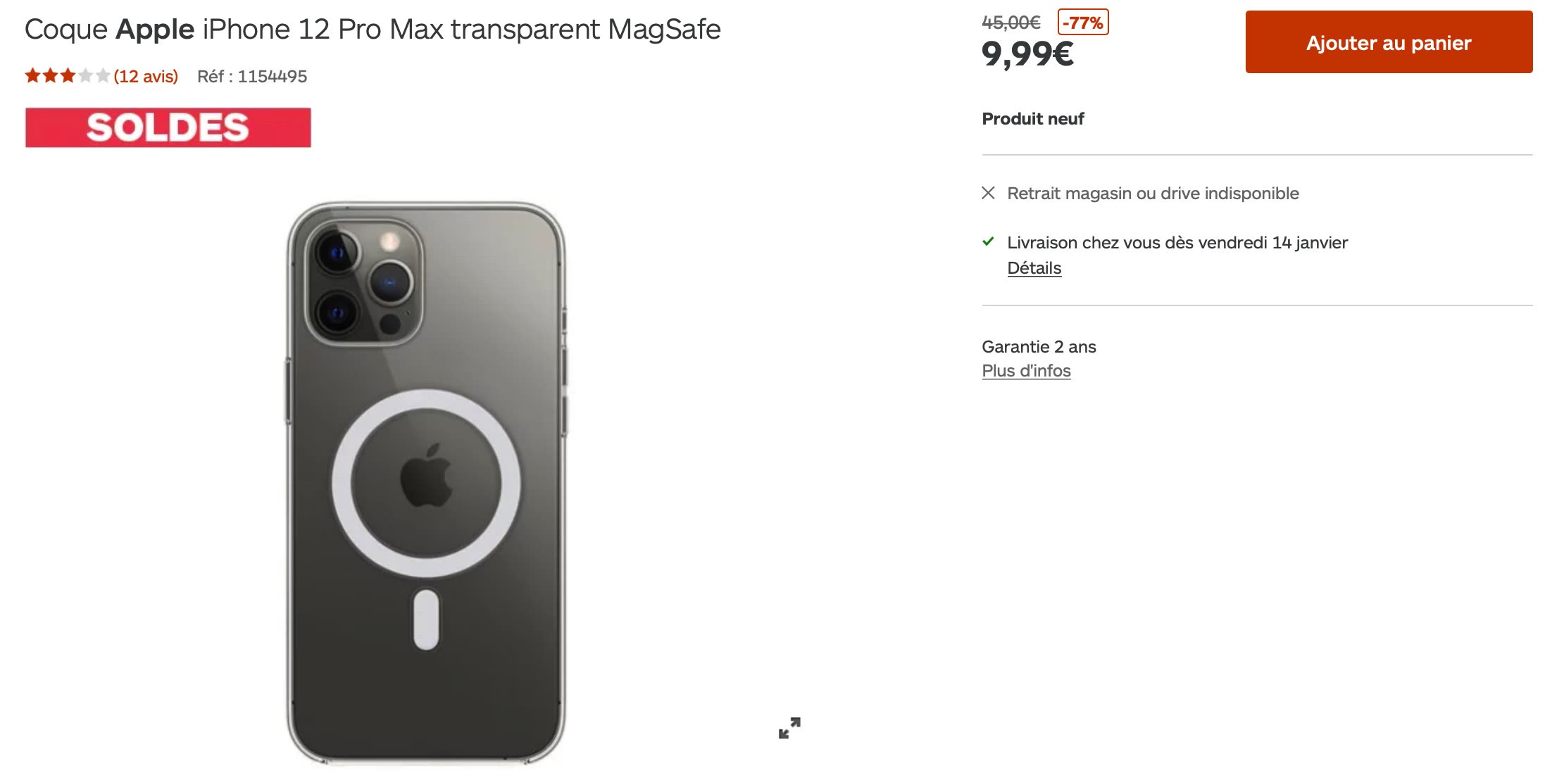Click the star rating icons
This screenshot has width=1545, height=784.
pos(68,76)
